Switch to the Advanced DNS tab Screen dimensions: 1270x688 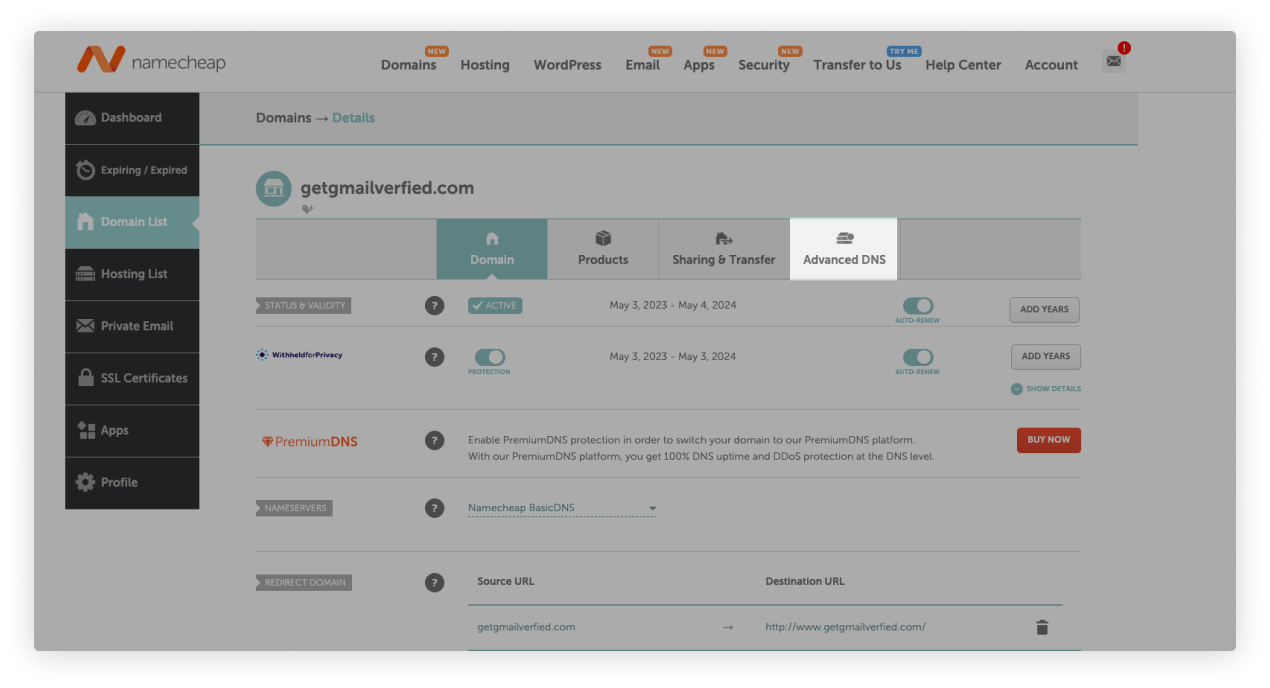(844, 249)
